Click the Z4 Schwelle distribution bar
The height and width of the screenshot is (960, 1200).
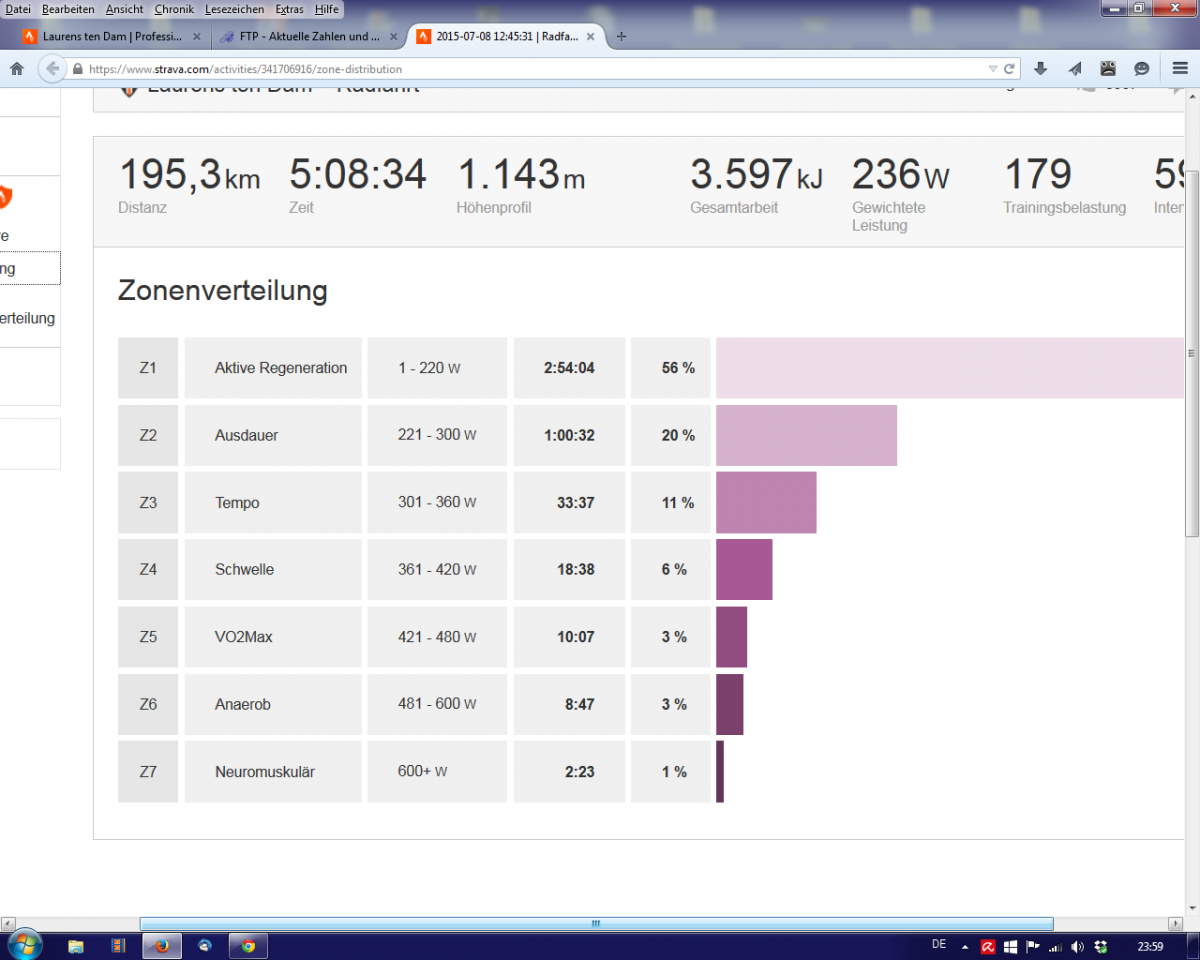744,569
